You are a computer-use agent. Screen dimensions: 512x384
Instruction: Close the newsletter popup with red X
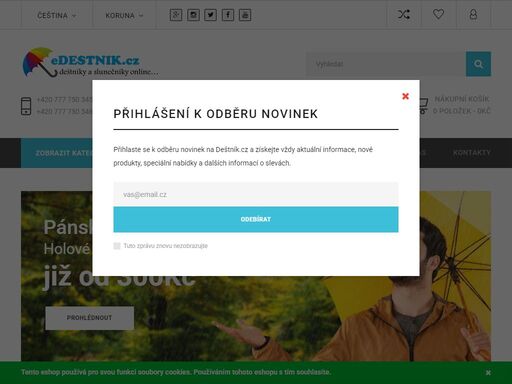[405, 96]
